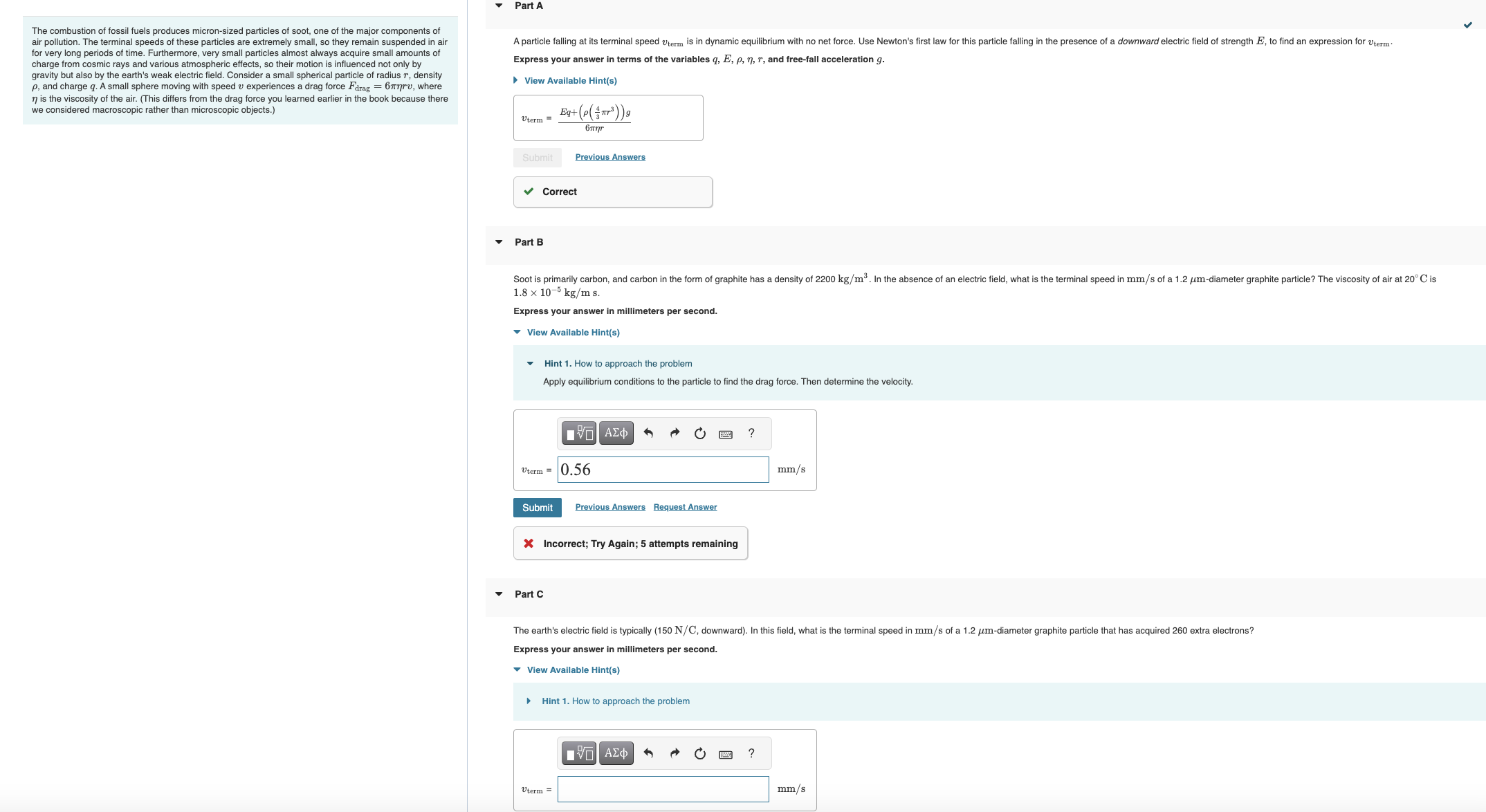Image resolution: width=1486 pixels, height=812 pixels.
Task: Submit the Part B answer
Action: pos(538,508)
